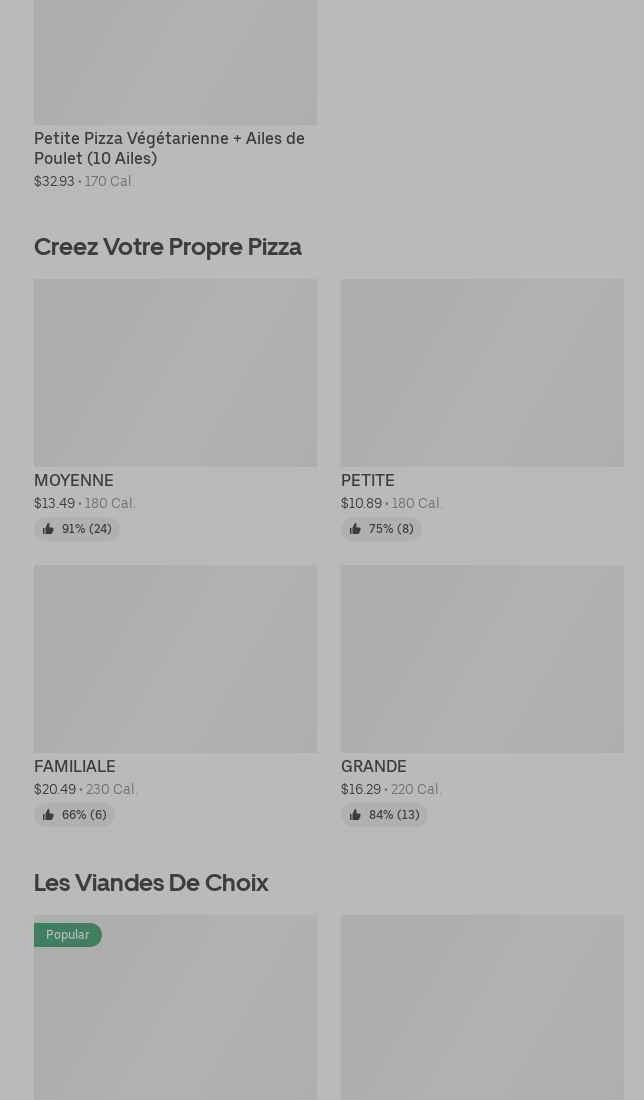Click the $32.93 combo price

coord(54,181)
